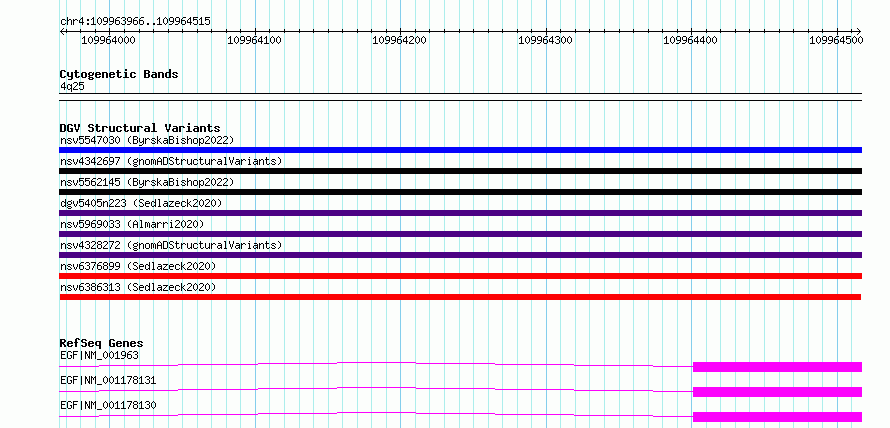Screen dimensions: 890x428
Task: Click the red nsv6386313 variant bar
Action: (460, 297)
